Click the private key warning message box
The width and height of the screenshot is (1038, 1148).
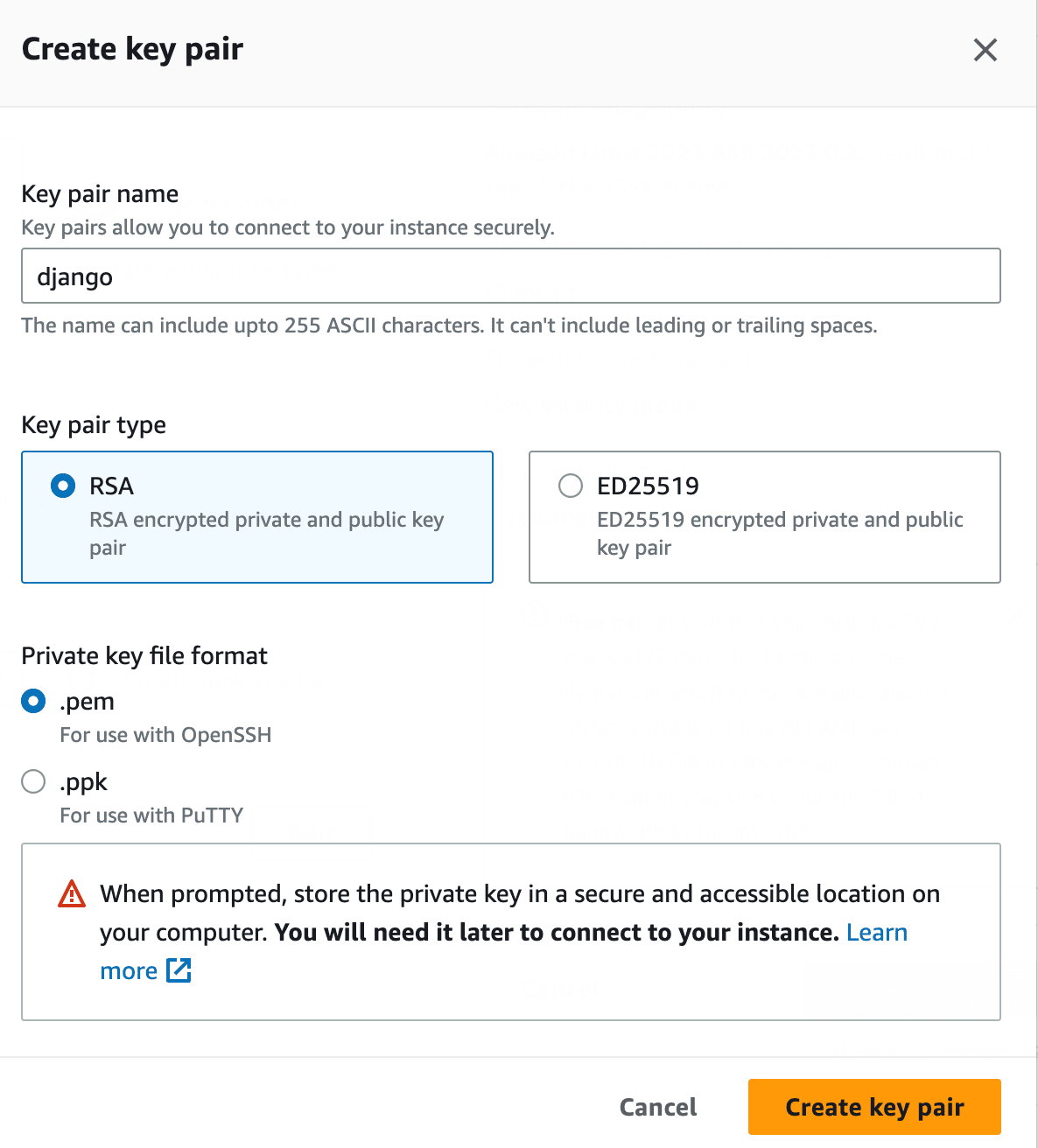[x=511, y=932]
